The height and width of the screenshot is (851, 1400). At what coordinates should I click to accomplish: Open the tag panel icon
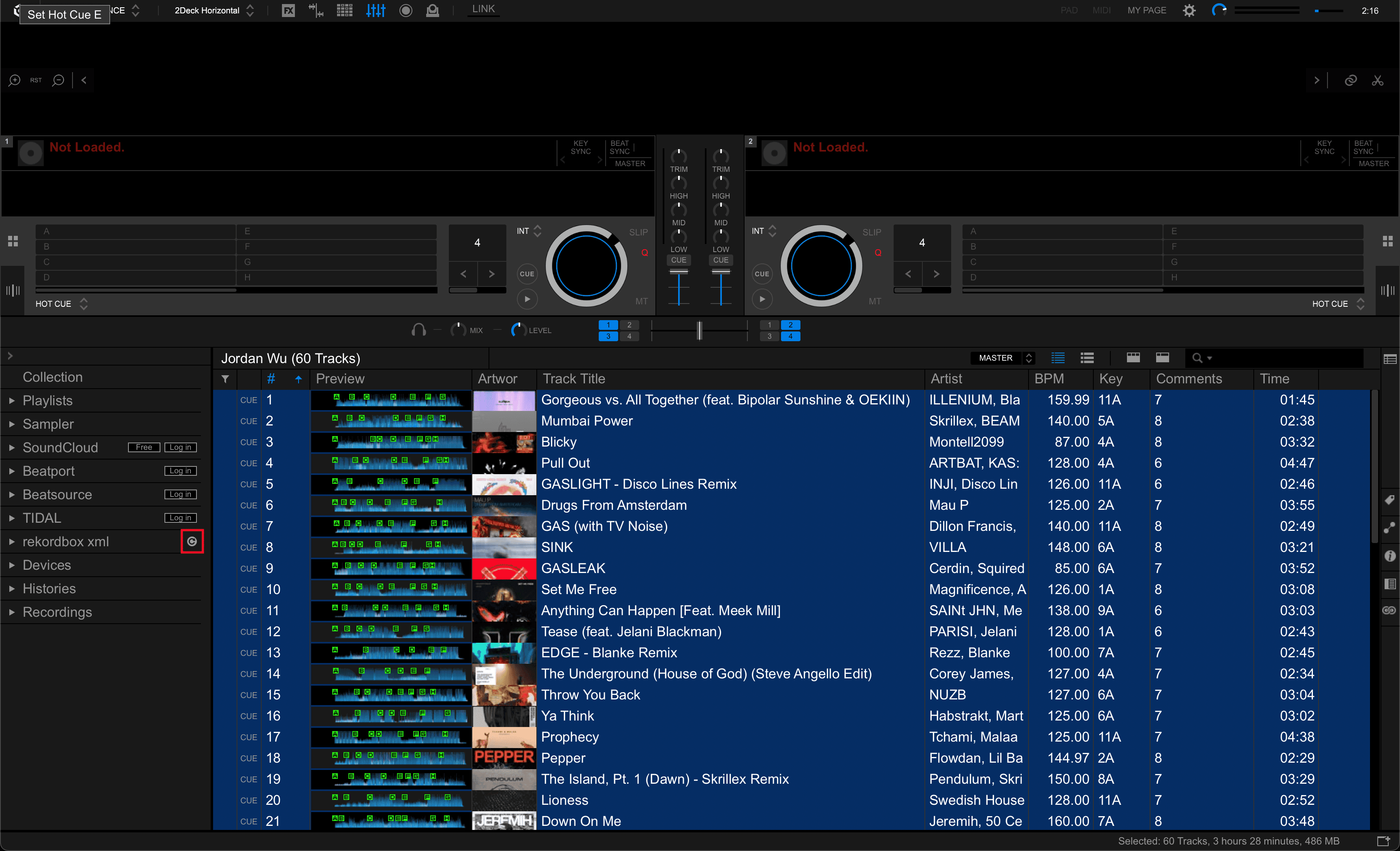coord(1389,500)
